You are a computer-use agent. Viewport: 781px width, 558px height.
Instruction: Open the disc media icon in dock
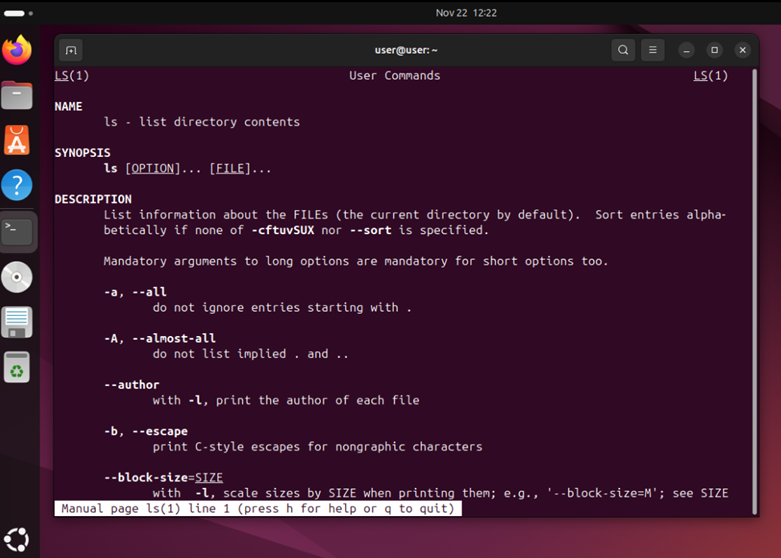[17, 277]
